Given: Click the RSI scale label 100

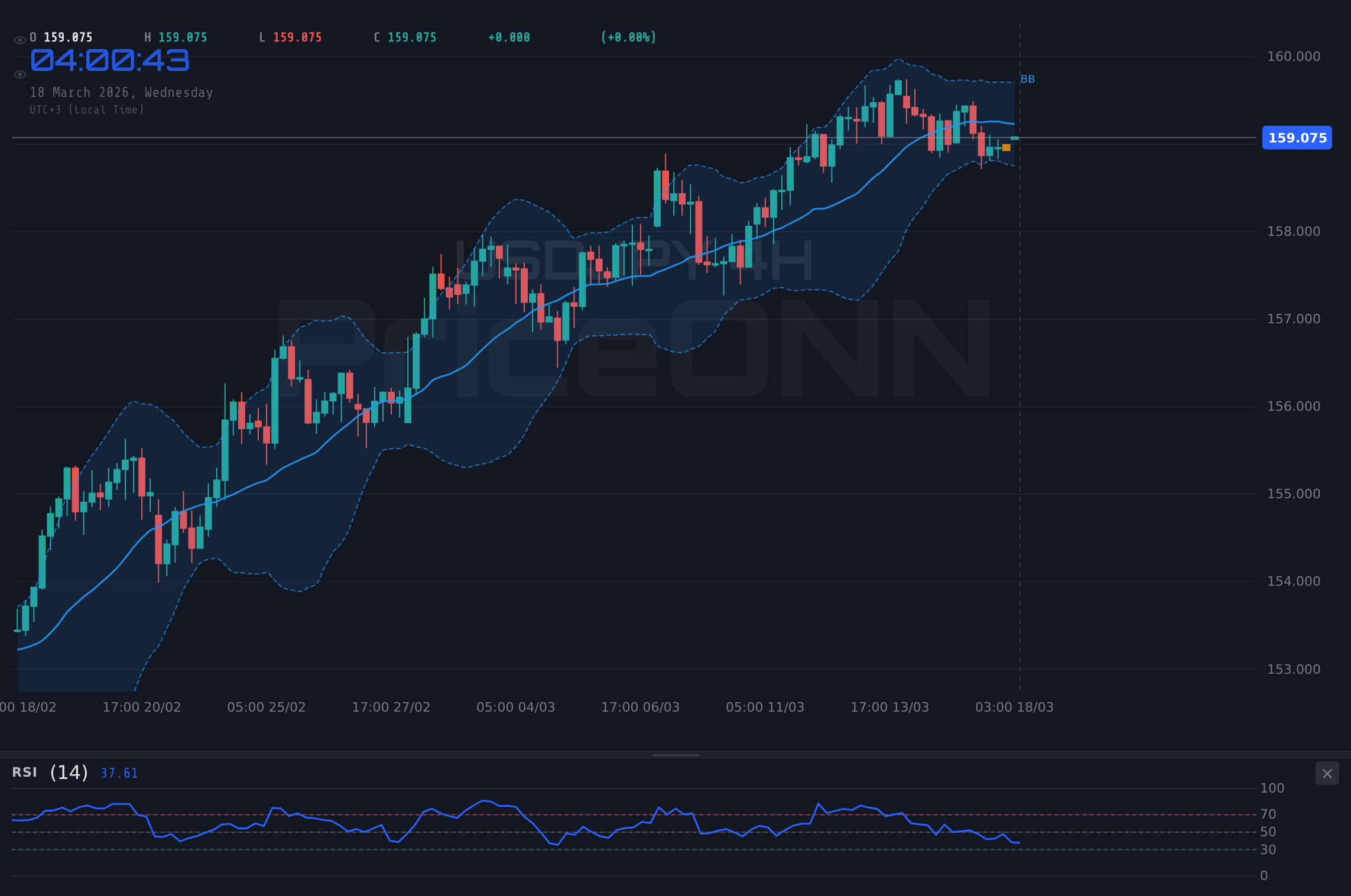Looking at the screenshot, I should (x=1272, y=788).
